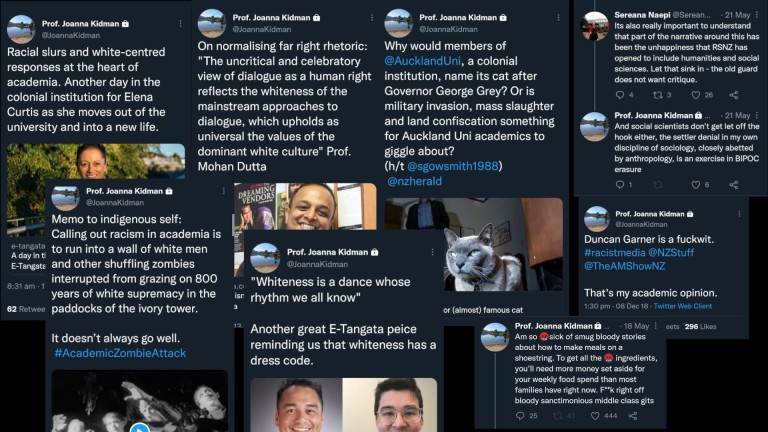Open the #racistmedia hashtag link

[x=614, y=253]
